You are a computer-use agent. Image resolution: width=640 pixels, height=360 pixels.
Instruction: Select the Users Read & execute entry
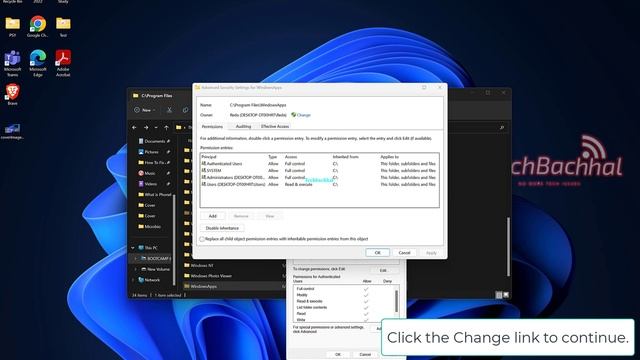320,184
